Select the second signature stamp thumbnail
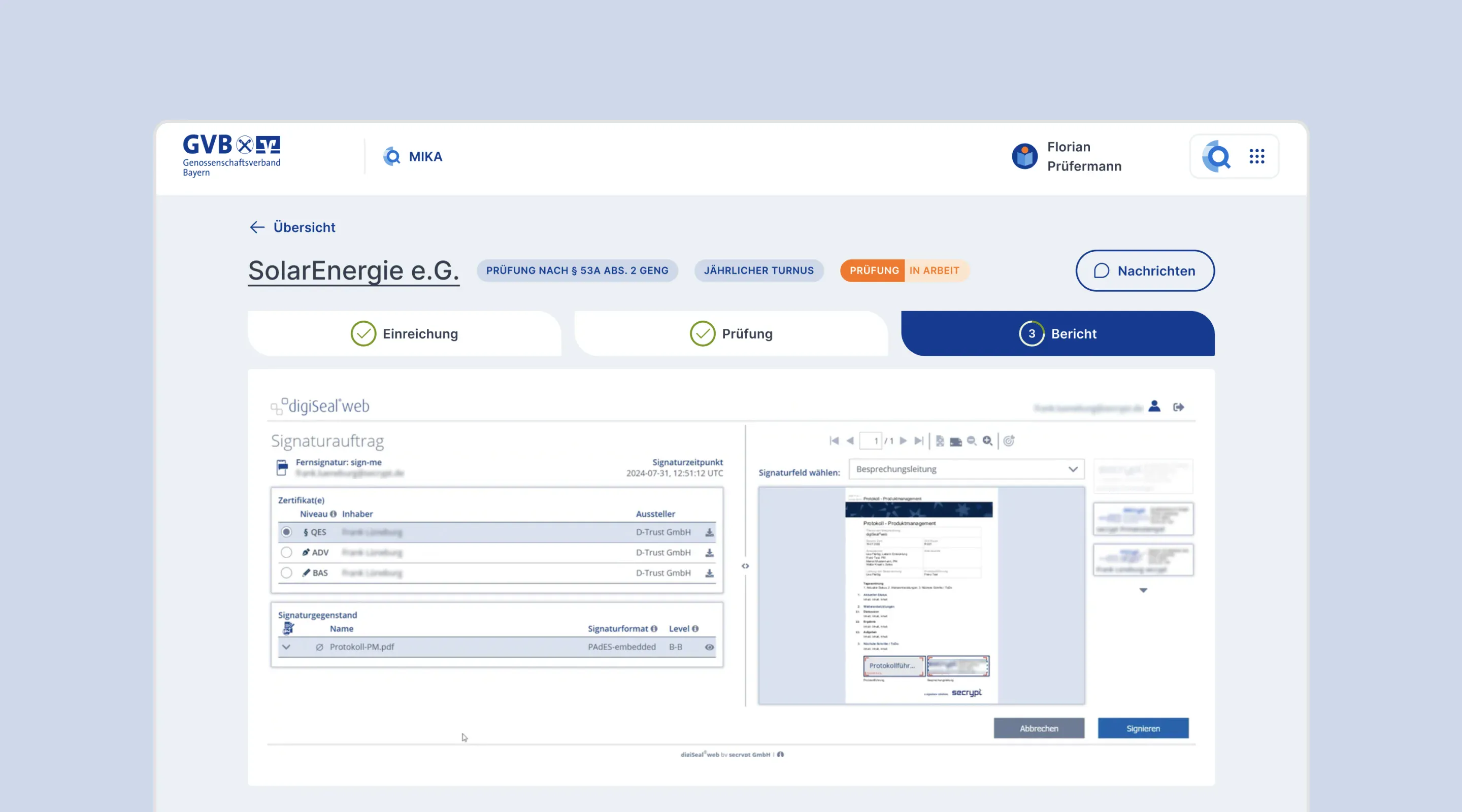This screenshot has height=812, width=1462. coord(1143,519)
